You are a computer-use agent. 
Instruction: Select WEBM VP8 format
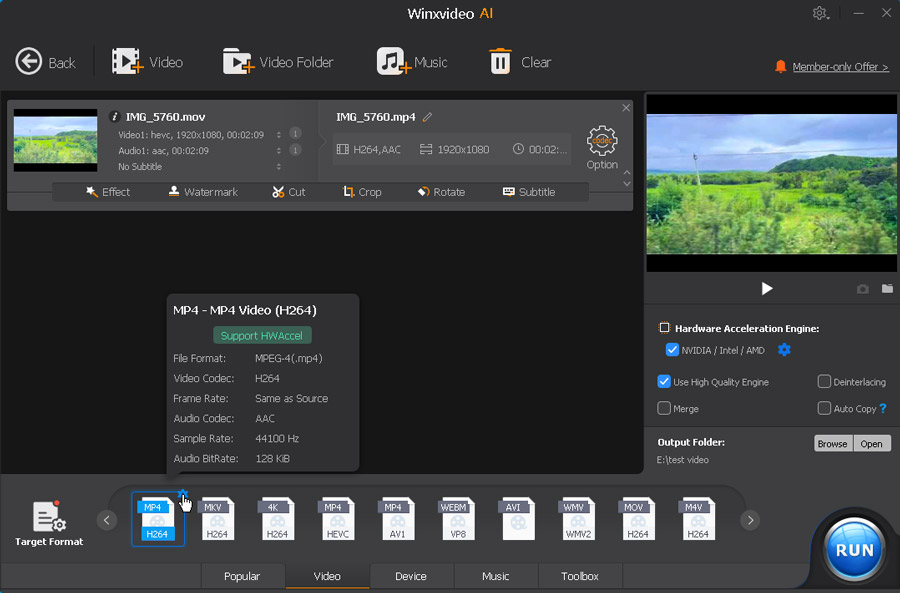point(457,520)
